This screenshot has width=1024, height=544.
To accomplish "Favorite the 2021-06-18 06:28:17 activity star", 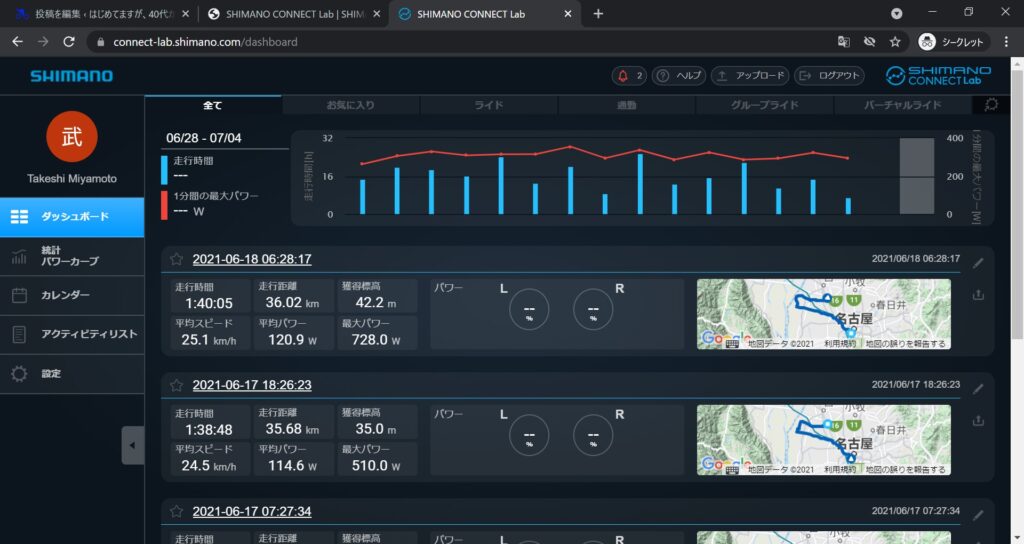I will tap(176, 259).
